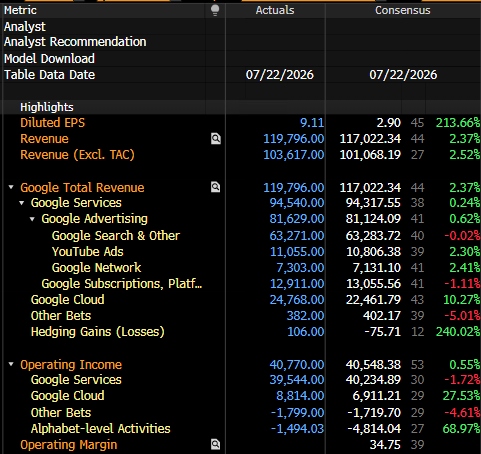Viewport: 481px width, 454px height.
Task: Open magnifier icon beside Google Total Revenue
Action: (216, 187)
